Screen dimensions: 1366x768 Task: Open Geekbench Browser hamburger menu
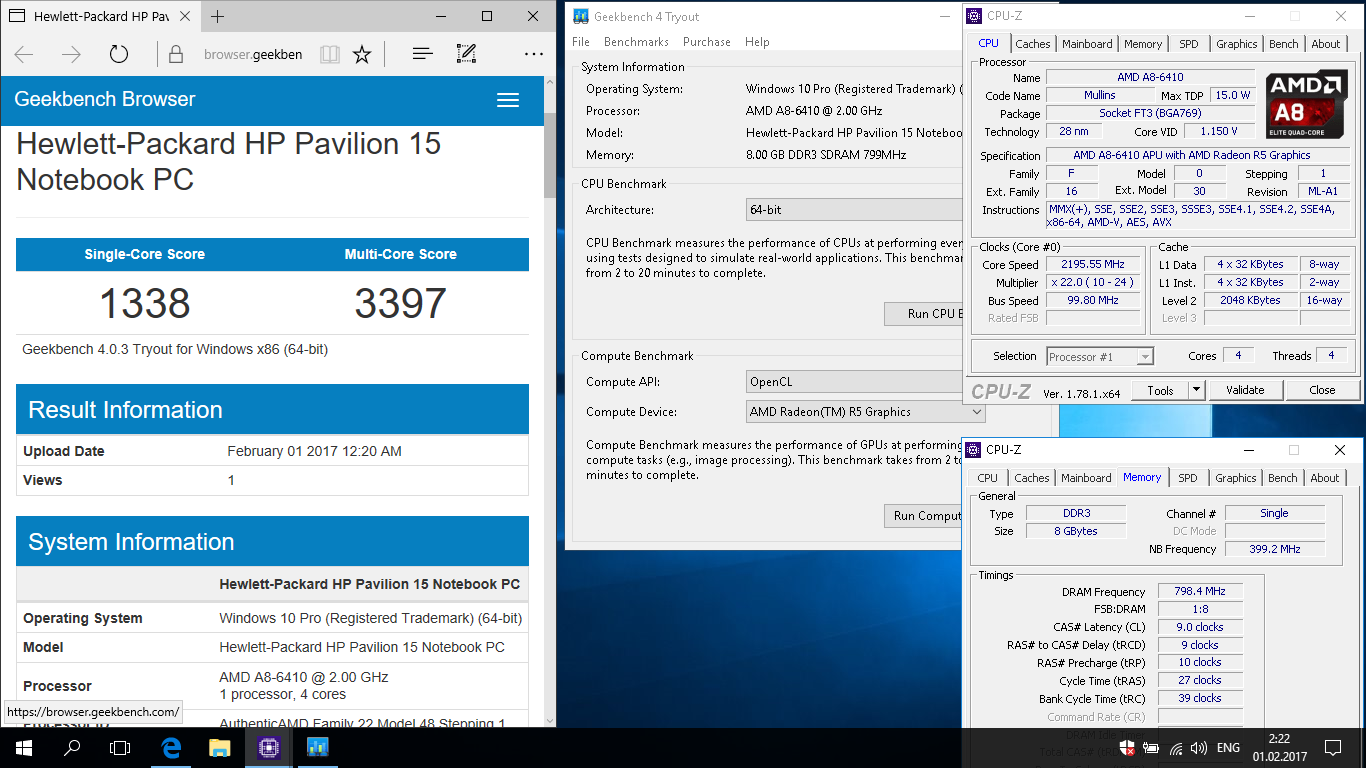tap(508, 100)
